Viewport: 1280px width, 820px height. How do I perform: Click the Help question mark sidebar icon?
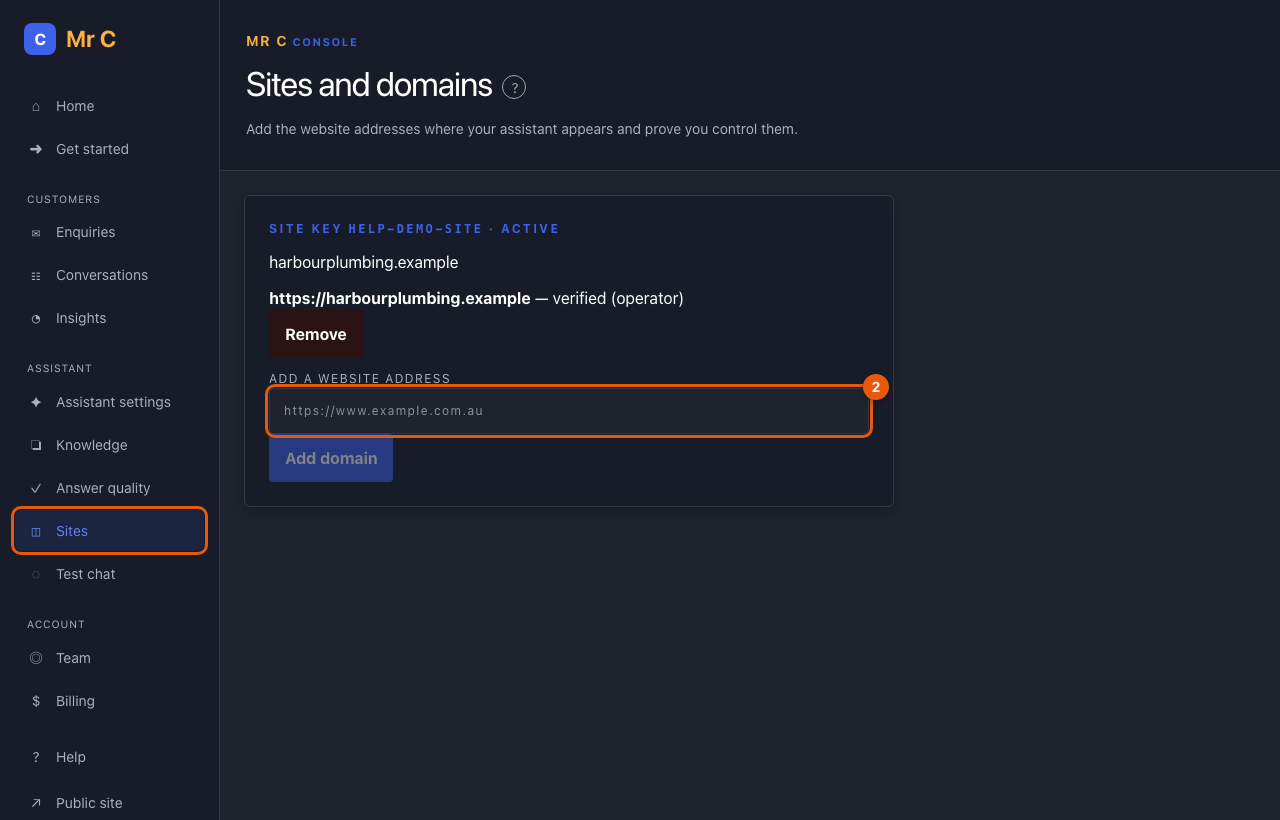(36, 757)
